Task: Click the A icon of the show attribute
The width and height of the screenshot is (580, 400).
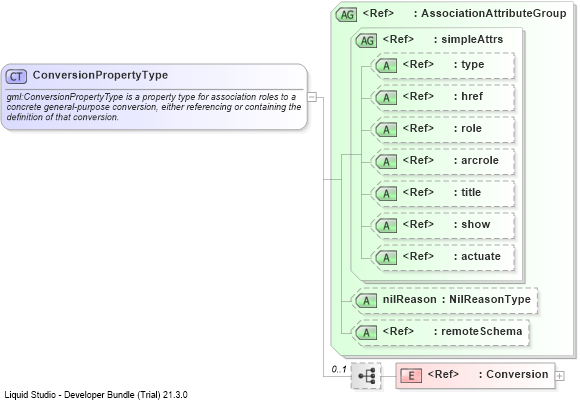Action: tap(386, 226)
